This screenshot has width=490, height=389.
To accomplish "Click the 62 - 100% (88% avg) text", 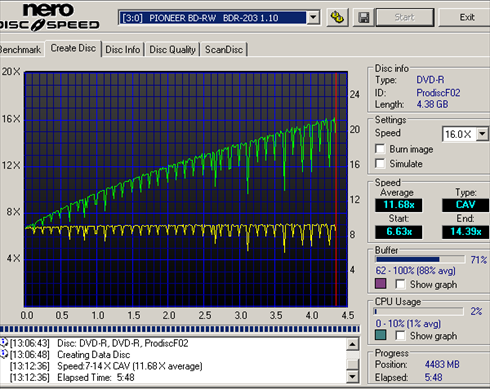I will tap(415, 270).
